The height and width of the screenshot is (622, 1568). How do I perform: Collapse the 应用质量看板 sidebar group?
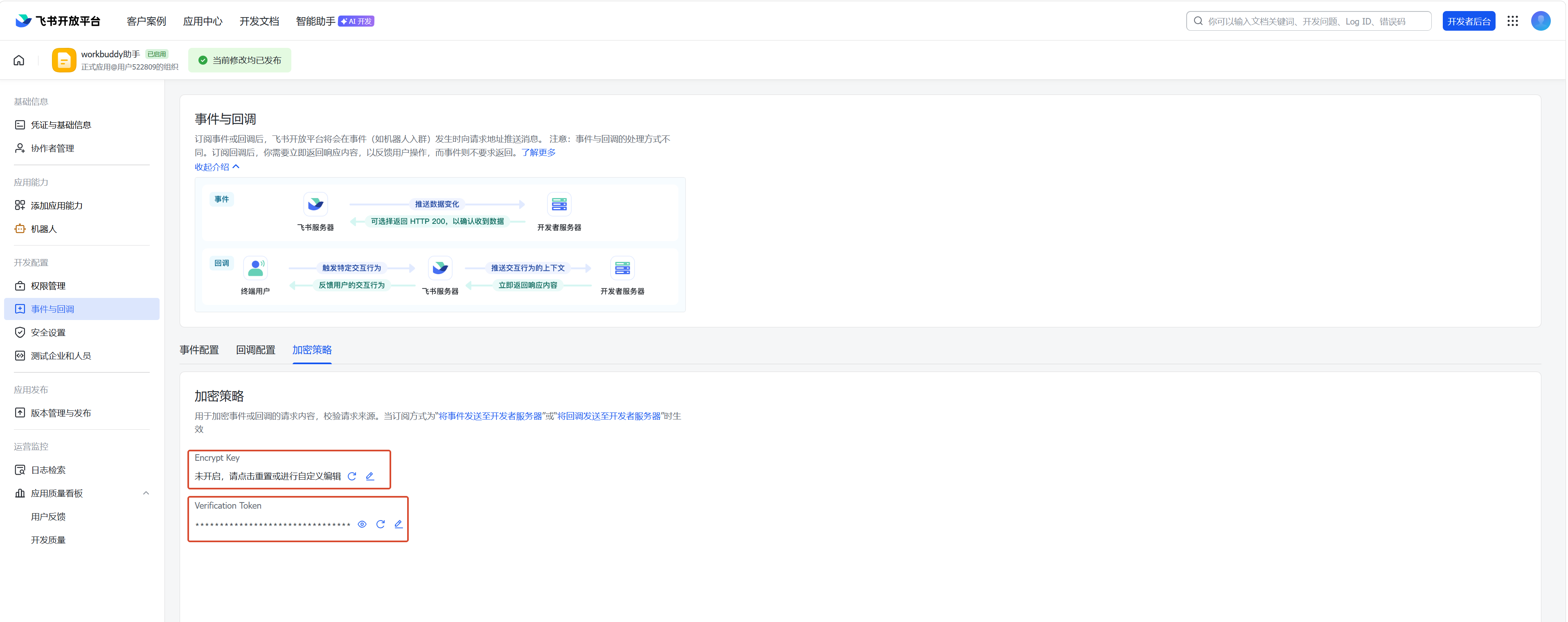(146, 493)
